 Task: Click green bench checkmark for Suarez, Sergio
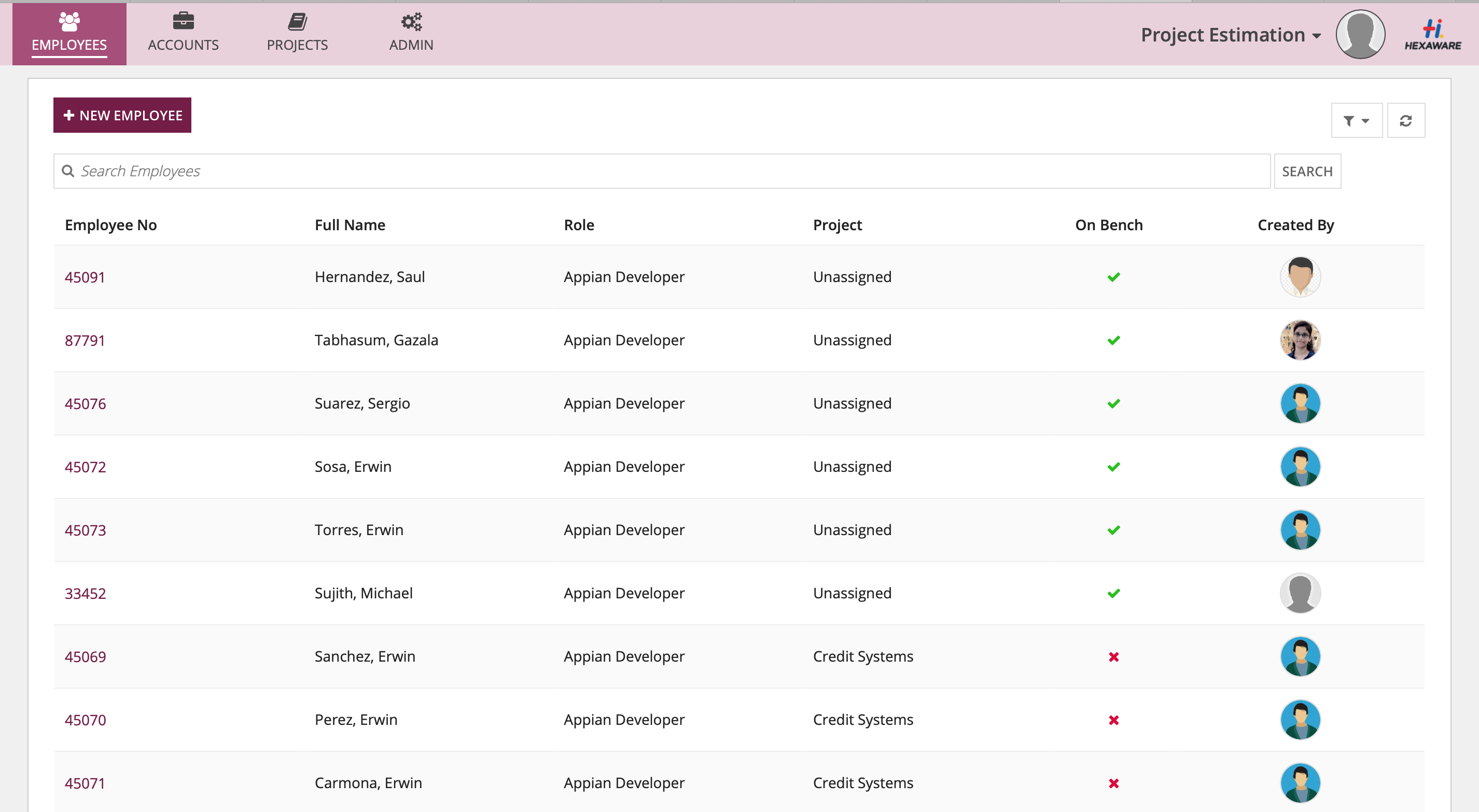coord(1113,404)
